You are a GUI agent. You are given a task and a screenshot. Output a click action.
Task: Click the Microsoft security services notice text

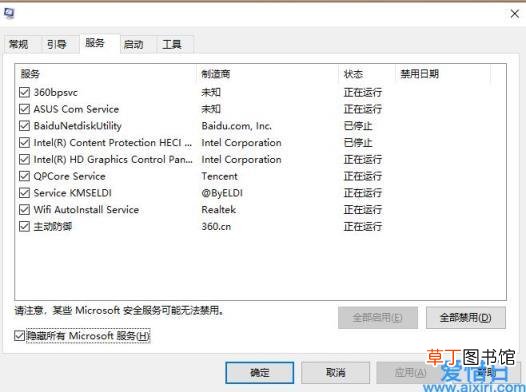point(119,311)
